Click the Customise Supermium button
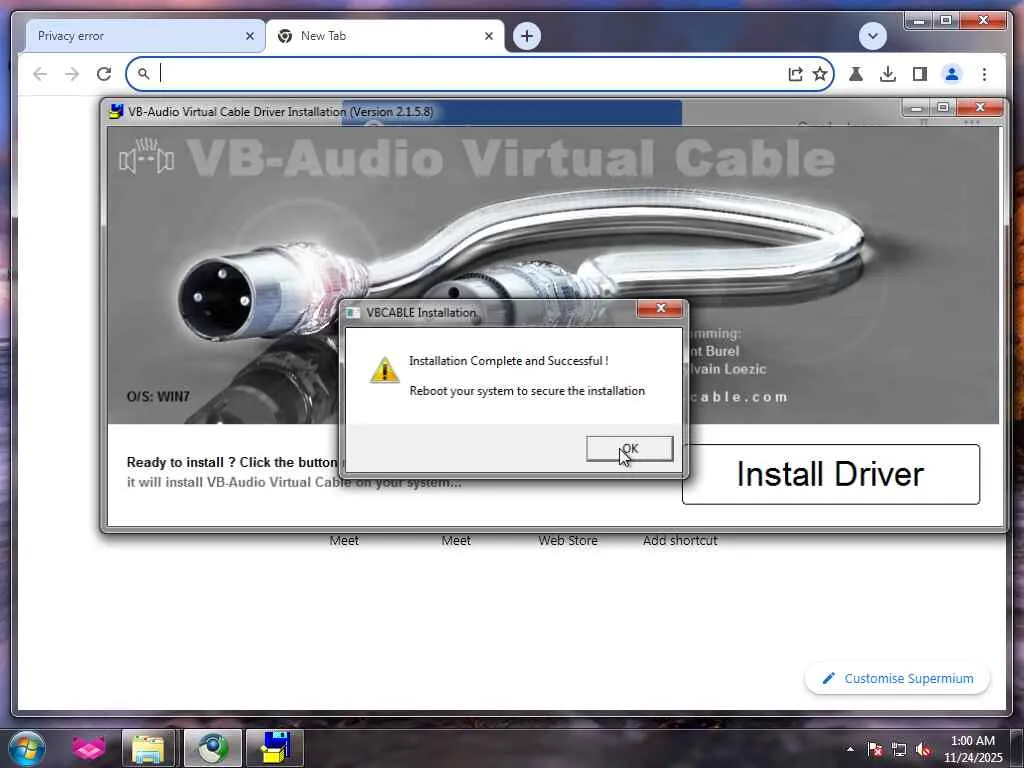1024x768 pixels. [897, 679]
